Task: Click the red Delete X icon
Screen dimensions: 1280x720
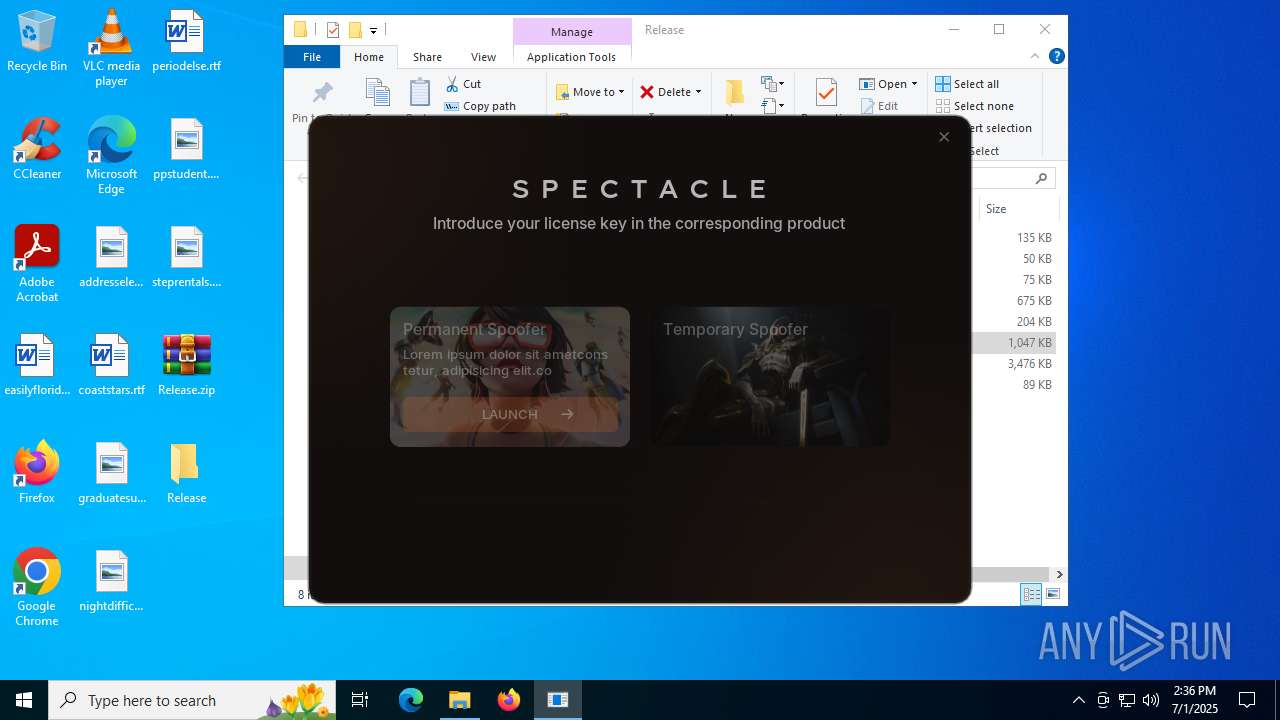Action: click(647, 92)
